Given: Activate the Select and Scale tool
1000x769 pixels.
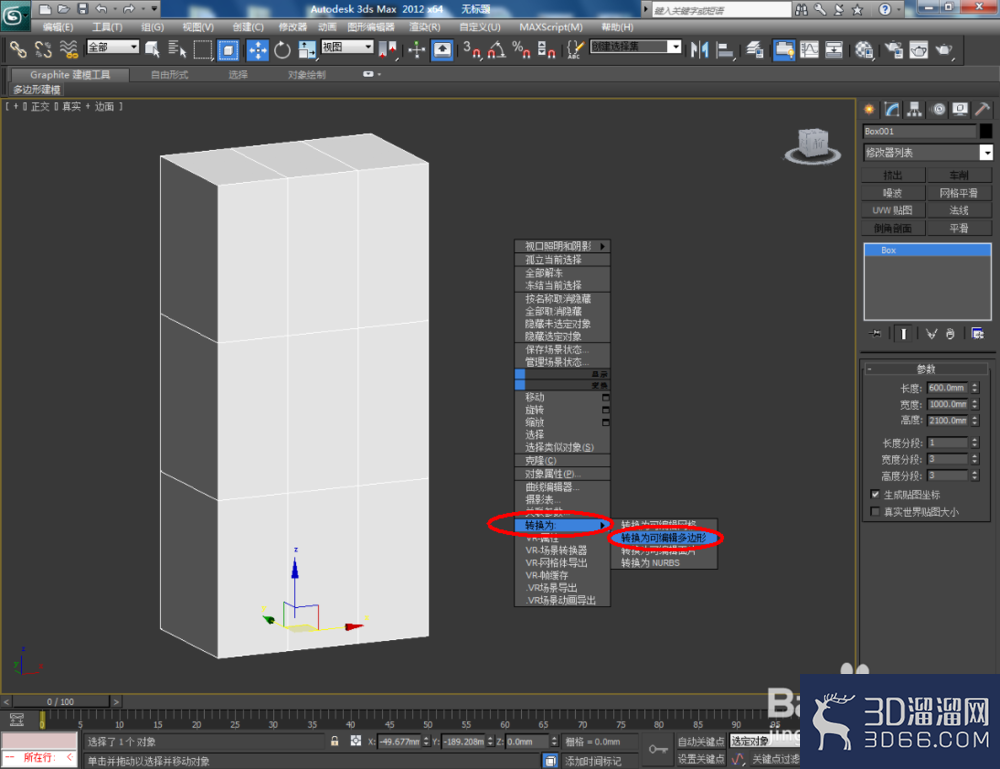Looking at the screenshot, I should pyautogui.click(x=307, y=49).
